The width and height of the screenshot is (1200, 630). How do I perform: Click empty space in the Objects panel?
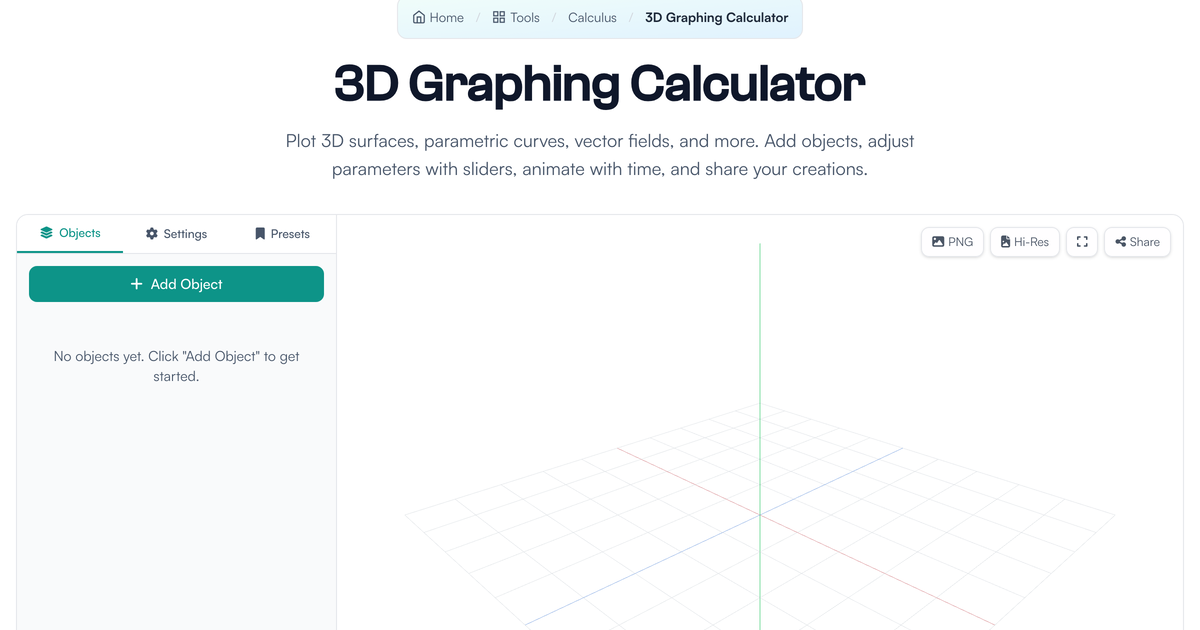click(x=176, y=500)
